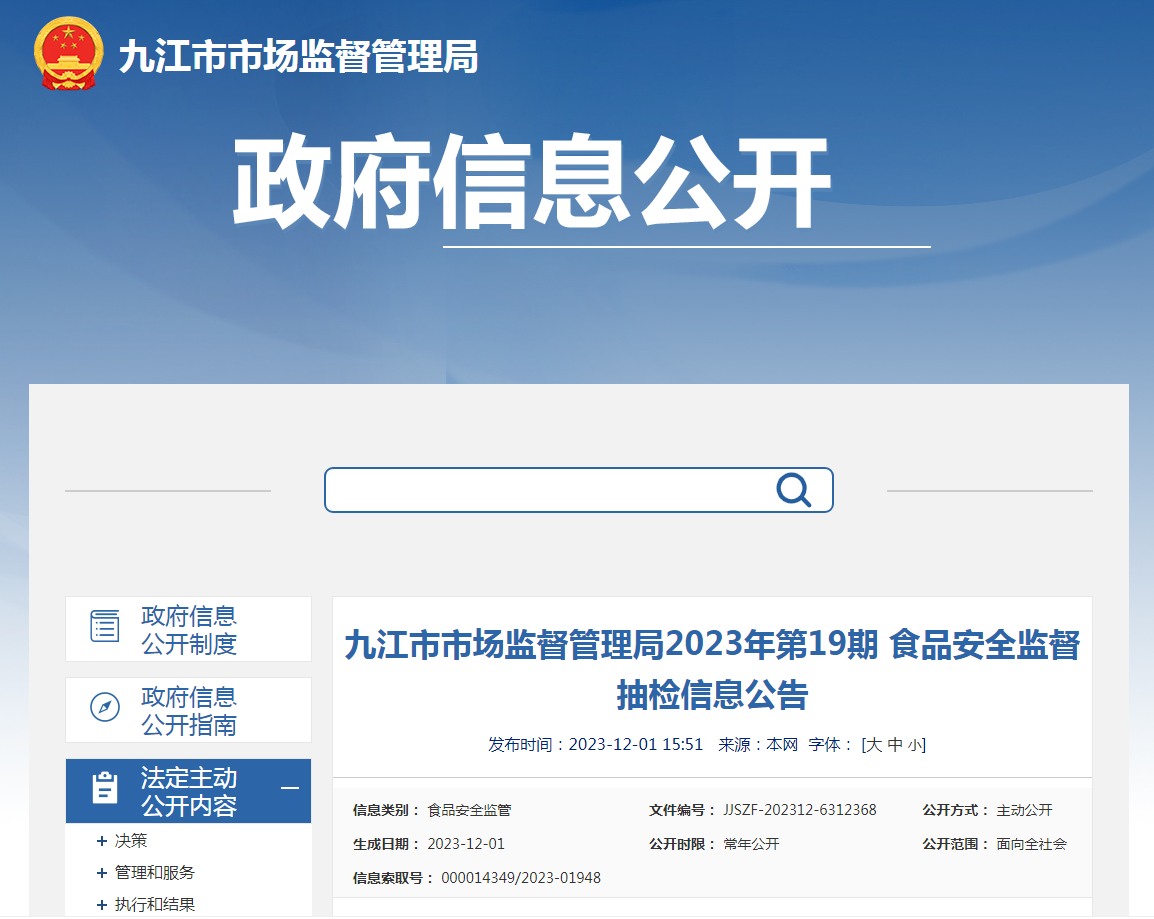Set font size to 中 (medium)
This screenshot has width=1154, height=919.
coord(895,745)
